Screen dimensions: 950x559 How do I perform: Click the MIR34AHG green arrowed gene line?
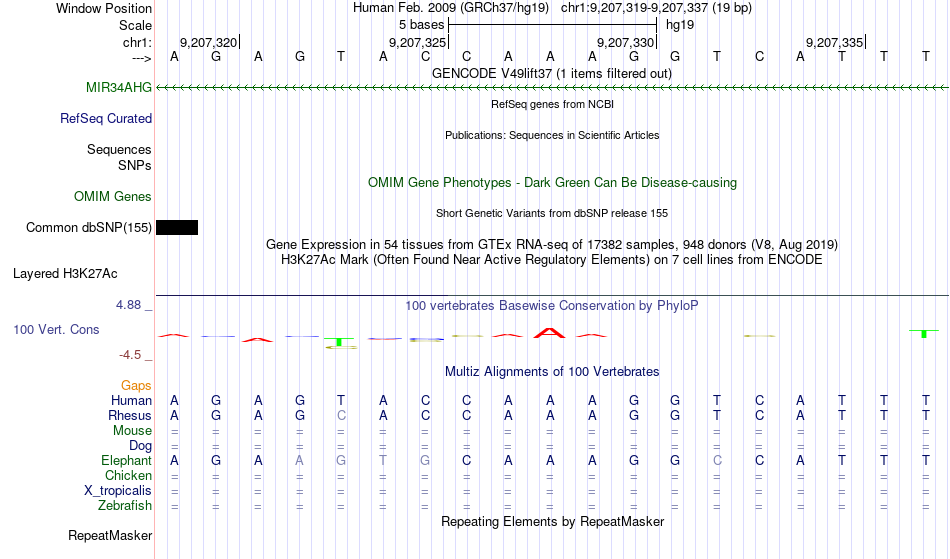coord(552,88)
